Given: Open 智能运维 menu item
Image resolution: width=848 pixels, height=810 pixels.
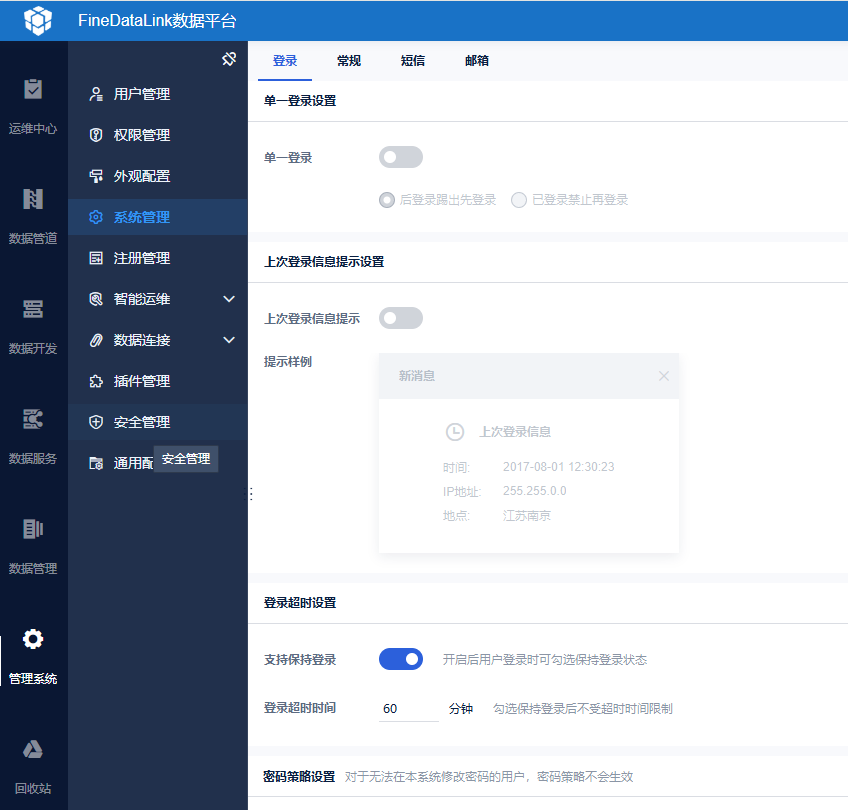Looking at the screenshot, I should [x=158, y=299].
